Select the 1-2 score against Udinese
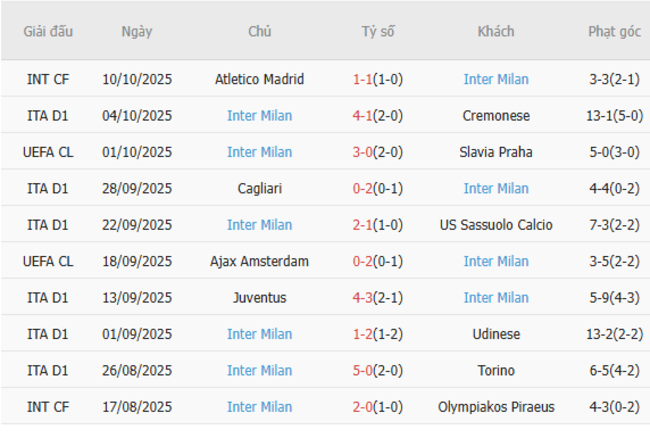 click(362, 334)
